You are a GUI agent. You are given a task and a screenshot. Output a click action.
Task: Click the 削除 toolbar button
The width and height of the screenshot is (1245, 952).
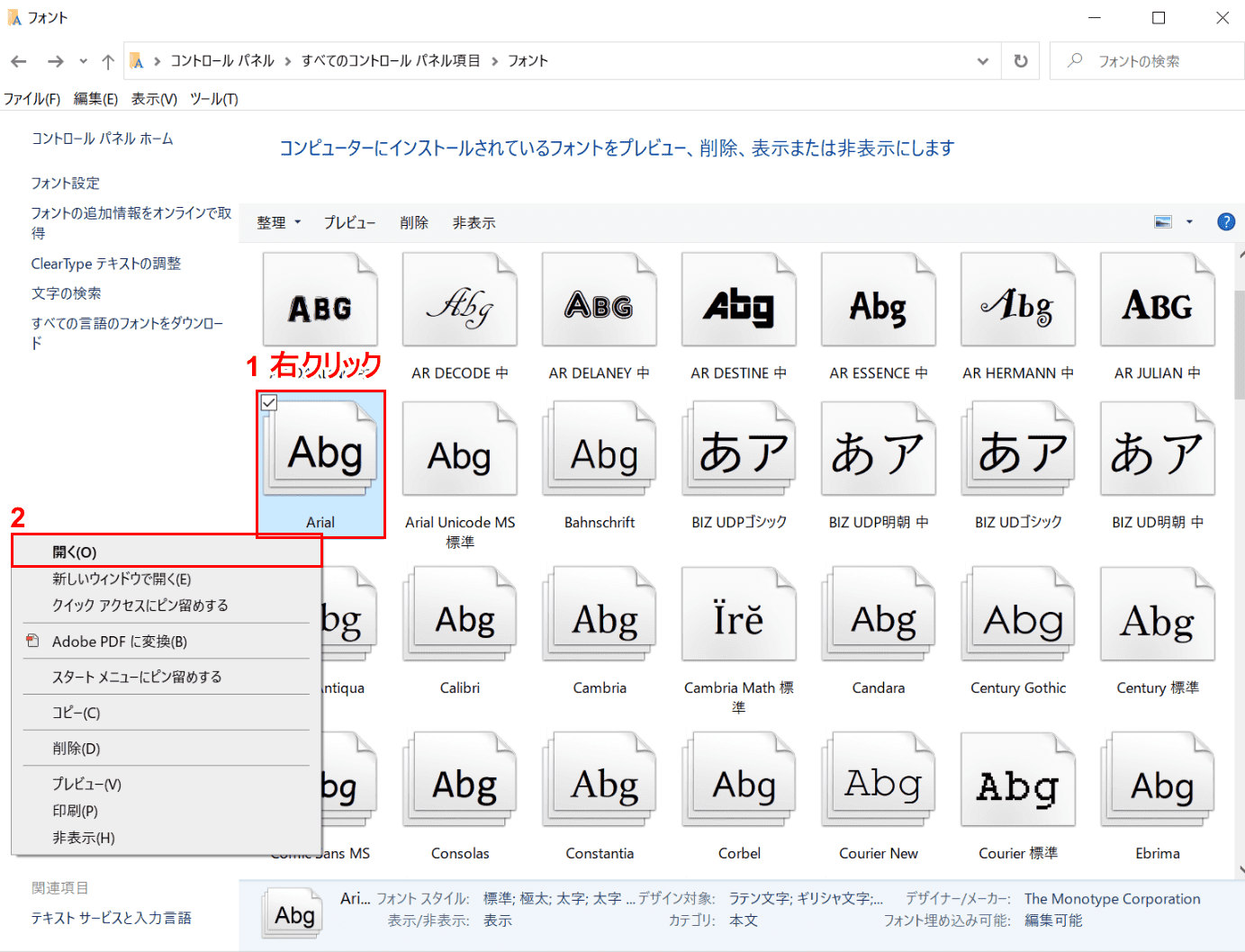(414, 222)
